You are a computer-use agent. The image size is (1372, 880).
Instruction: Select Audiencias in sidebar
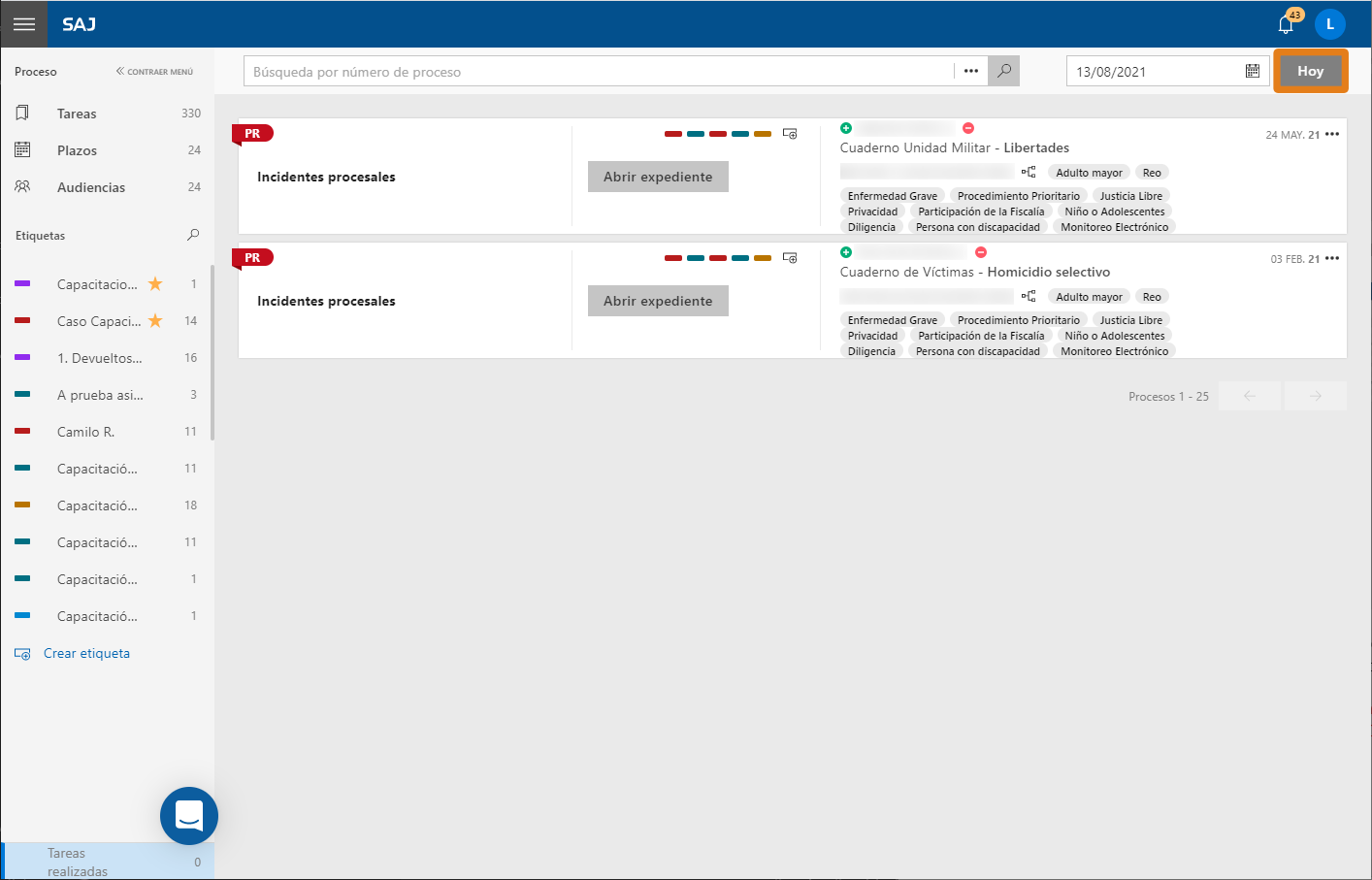click(91, 187)
